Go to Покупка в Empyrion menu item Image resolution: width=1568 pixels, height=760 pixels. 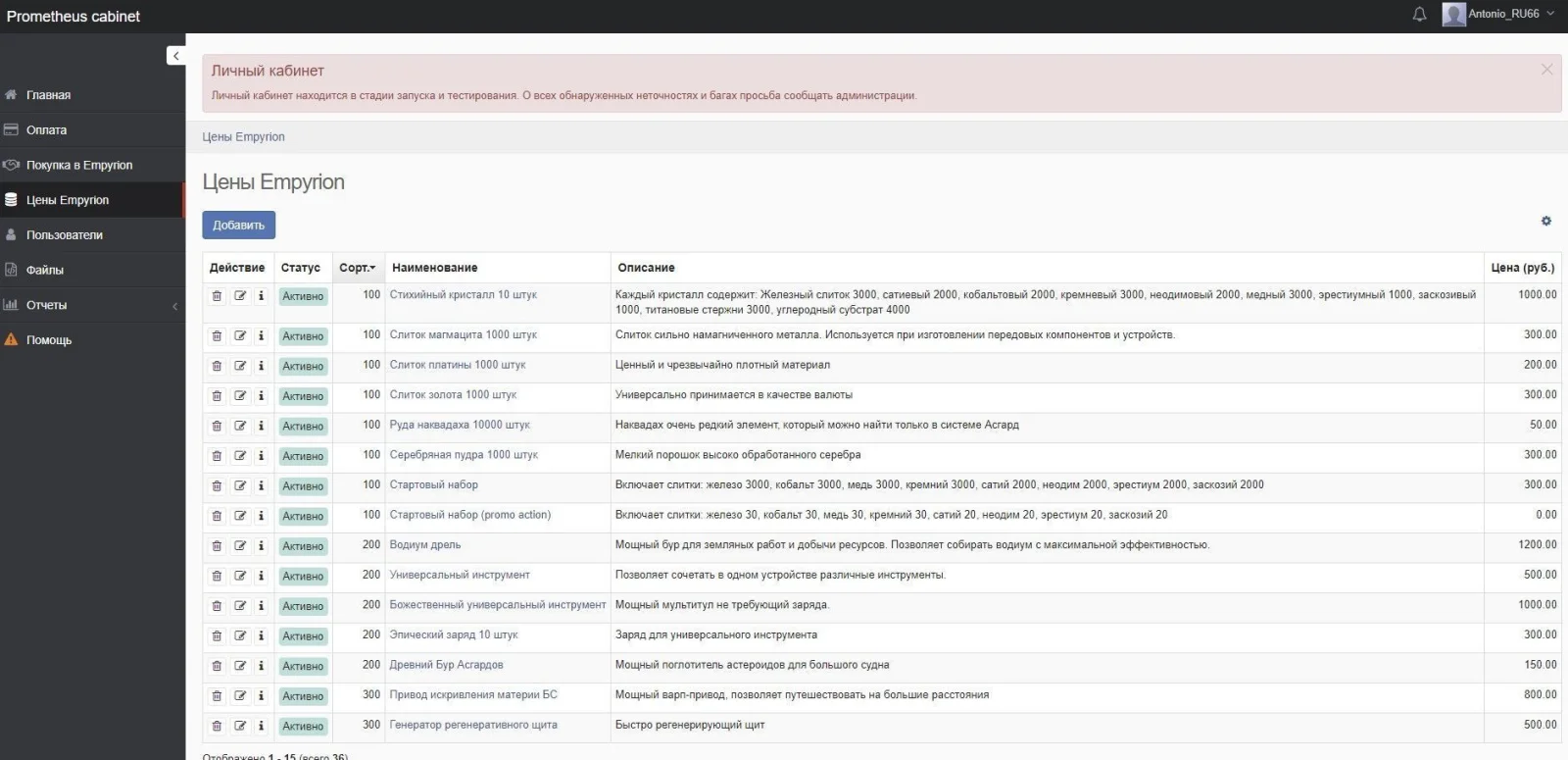79,166
